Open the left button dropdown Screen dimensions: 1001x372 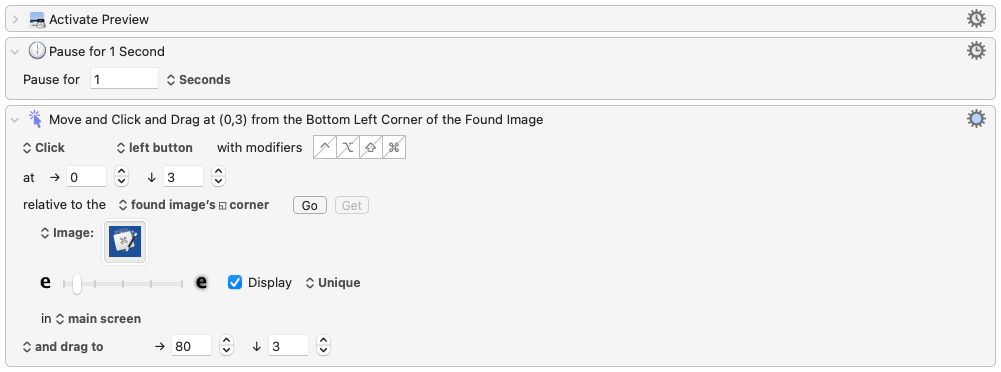coord(154,147)
